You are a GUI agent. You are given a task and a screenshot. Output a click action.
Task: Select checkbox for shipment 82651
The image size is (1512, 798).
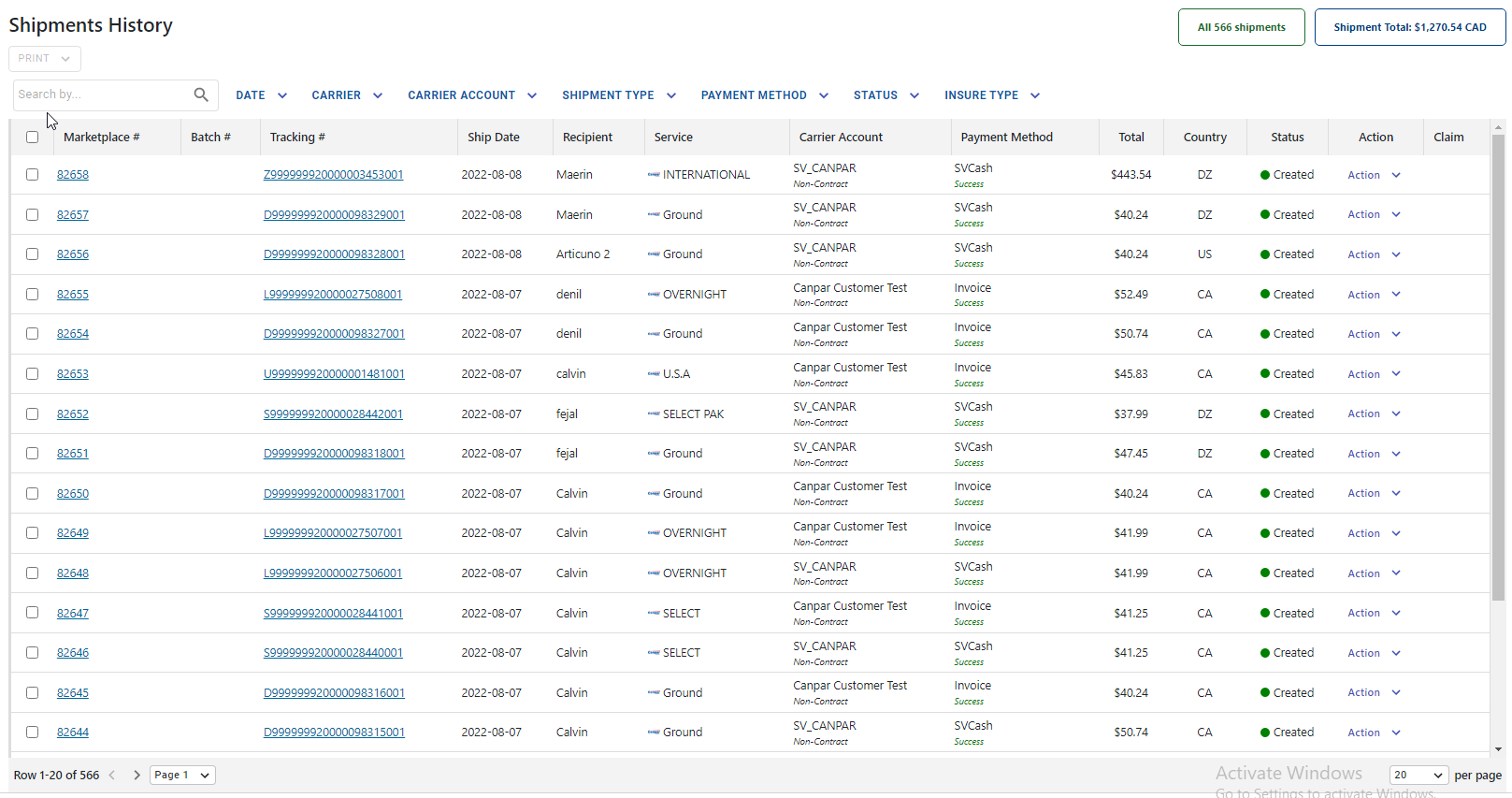pos(33,453)
